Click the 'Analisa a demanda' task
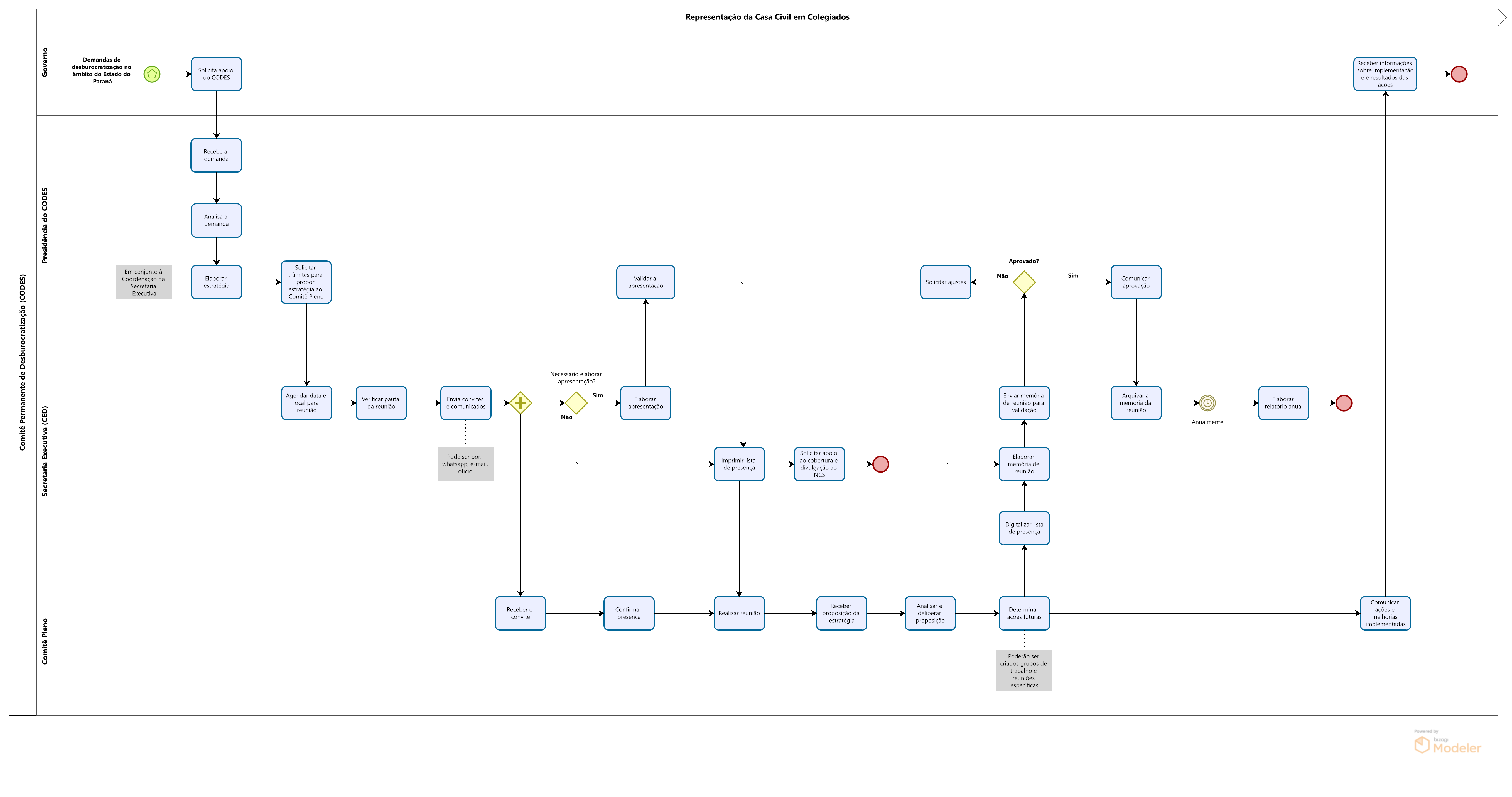The width and height of the screenshot is (1512, 797). point(217,220)
